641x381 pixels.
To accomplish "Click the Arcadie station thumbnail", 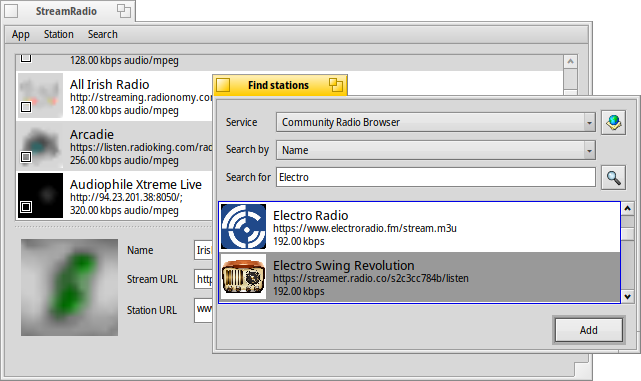I will tap(40, 145).
